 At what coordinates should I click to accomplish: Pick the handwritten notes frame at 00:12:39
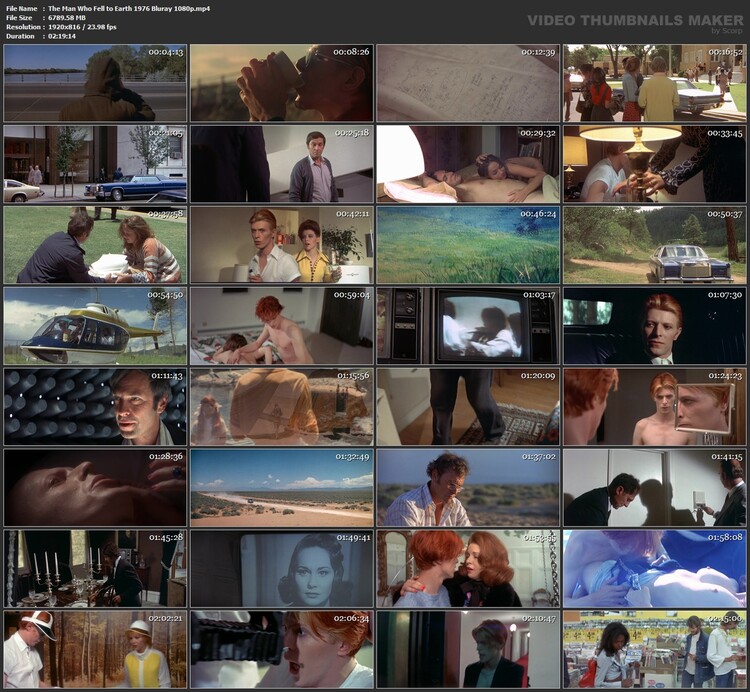coord(468,83)
